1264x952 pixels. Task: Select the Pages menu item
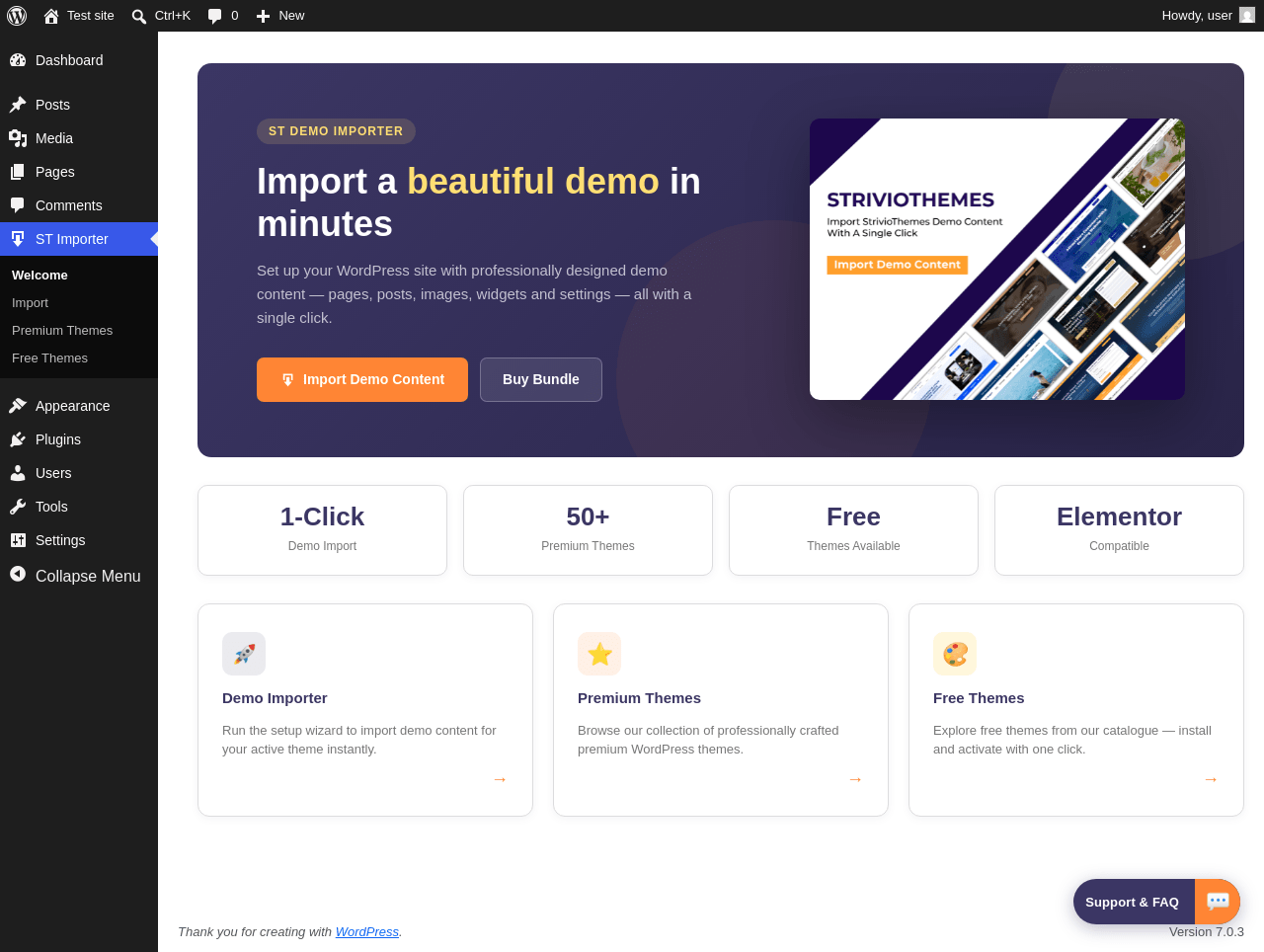click(79, 172)
